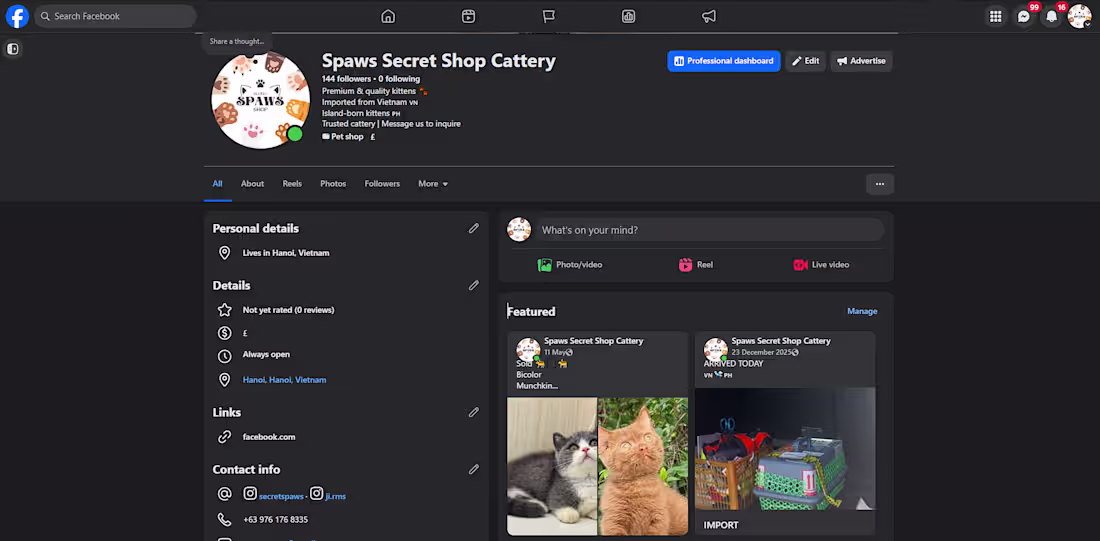Click the Reel post option

(696, 265)
